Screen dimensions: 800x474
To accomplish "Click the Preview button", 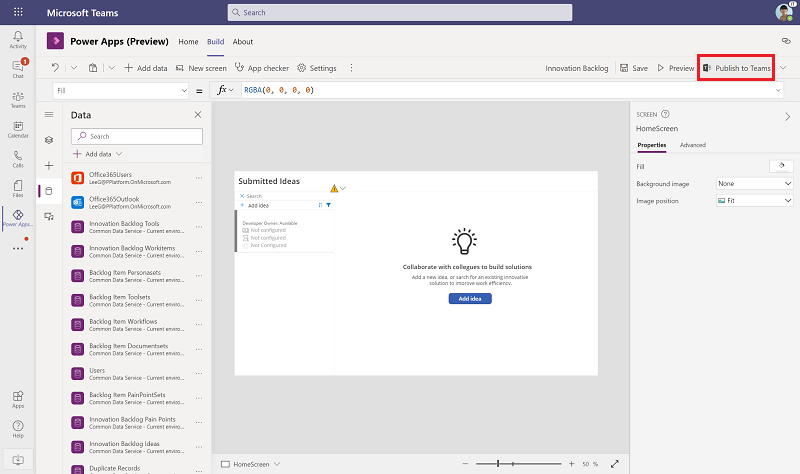I will tap(676, 68).
